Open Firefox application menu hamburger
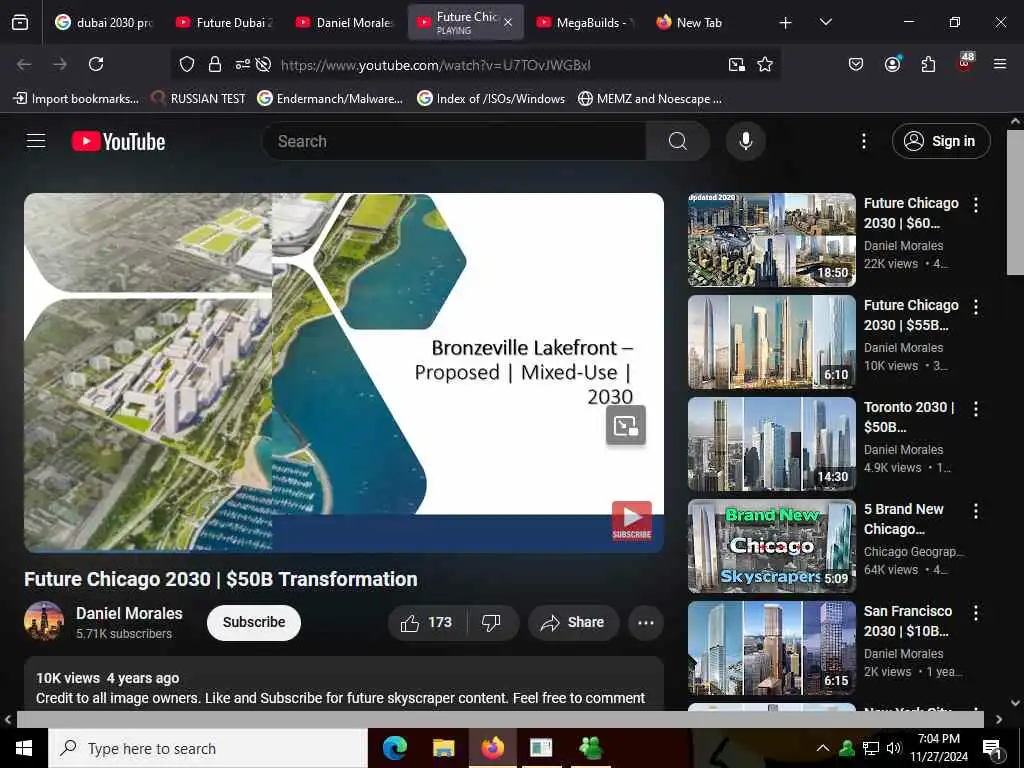Screen dimensions: 1024x768 point(1000,64)
